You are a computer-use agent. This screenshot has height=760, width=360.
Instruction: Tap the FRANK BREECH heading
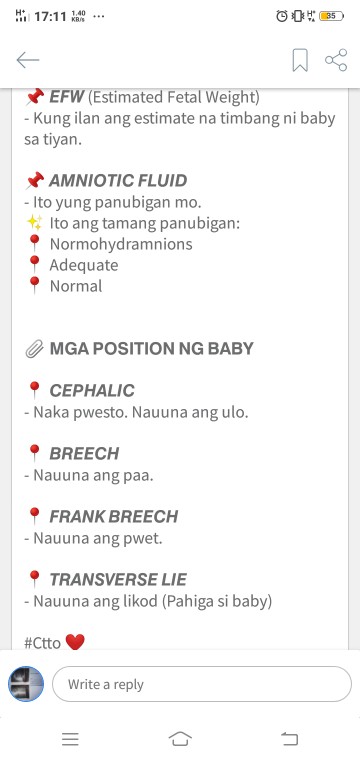[114, 516]
